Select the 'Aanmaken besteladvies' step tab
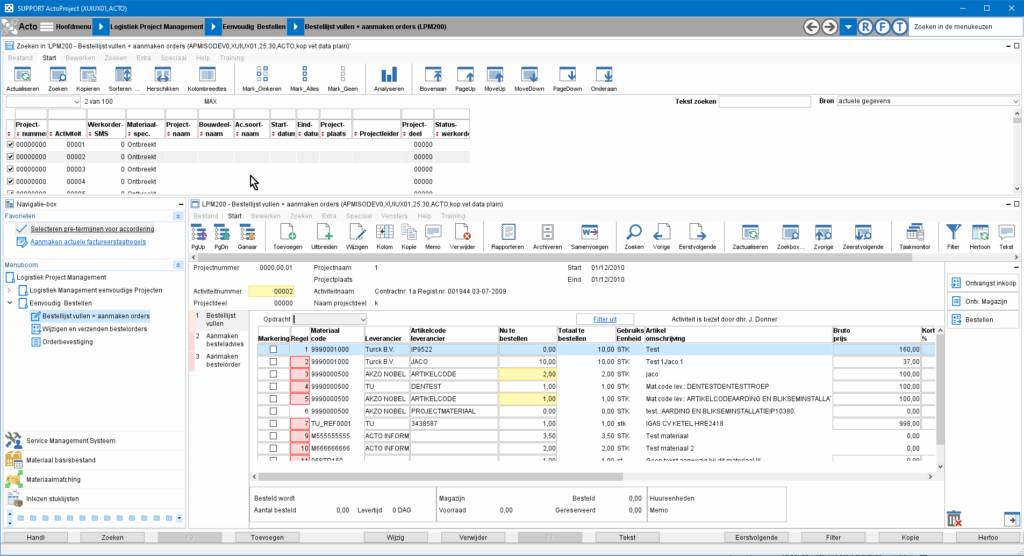 point(222,340)
